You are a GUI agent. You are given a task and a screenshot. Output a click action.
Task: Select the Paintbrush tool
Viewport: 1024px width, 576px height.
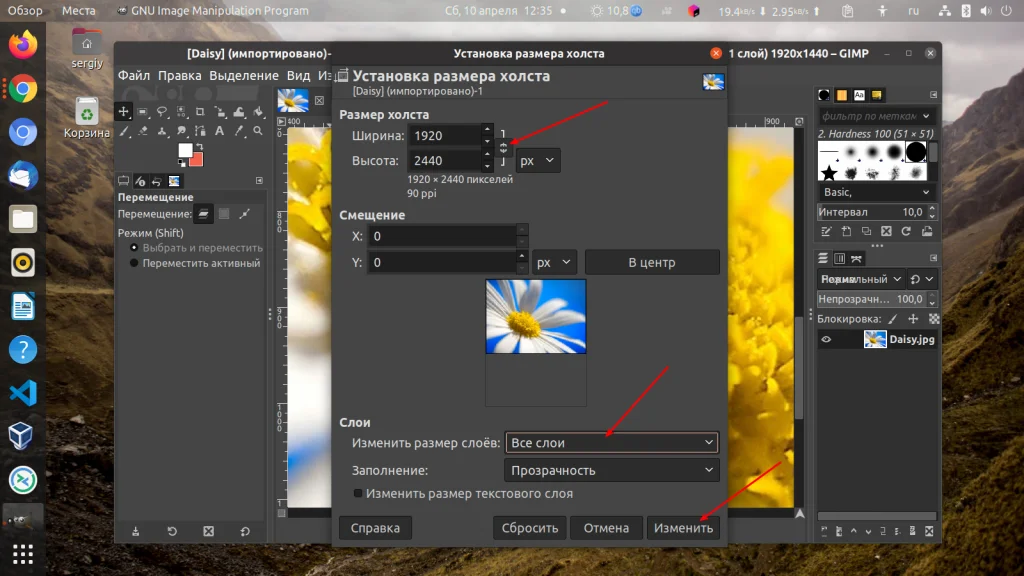coord(123,131)
